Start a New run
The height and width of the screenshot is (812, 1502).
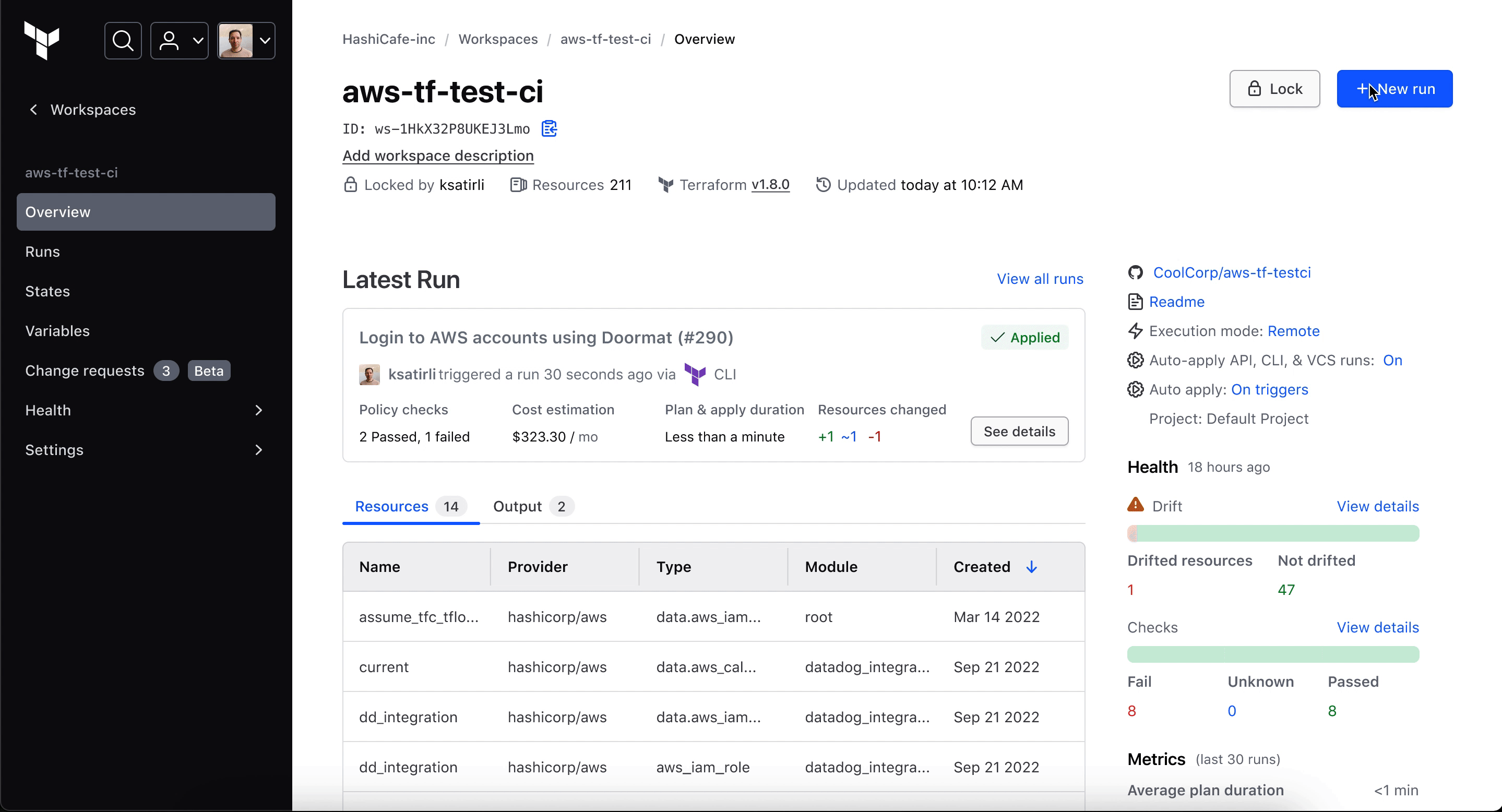pyautogui.click(x=1394, y=89)
